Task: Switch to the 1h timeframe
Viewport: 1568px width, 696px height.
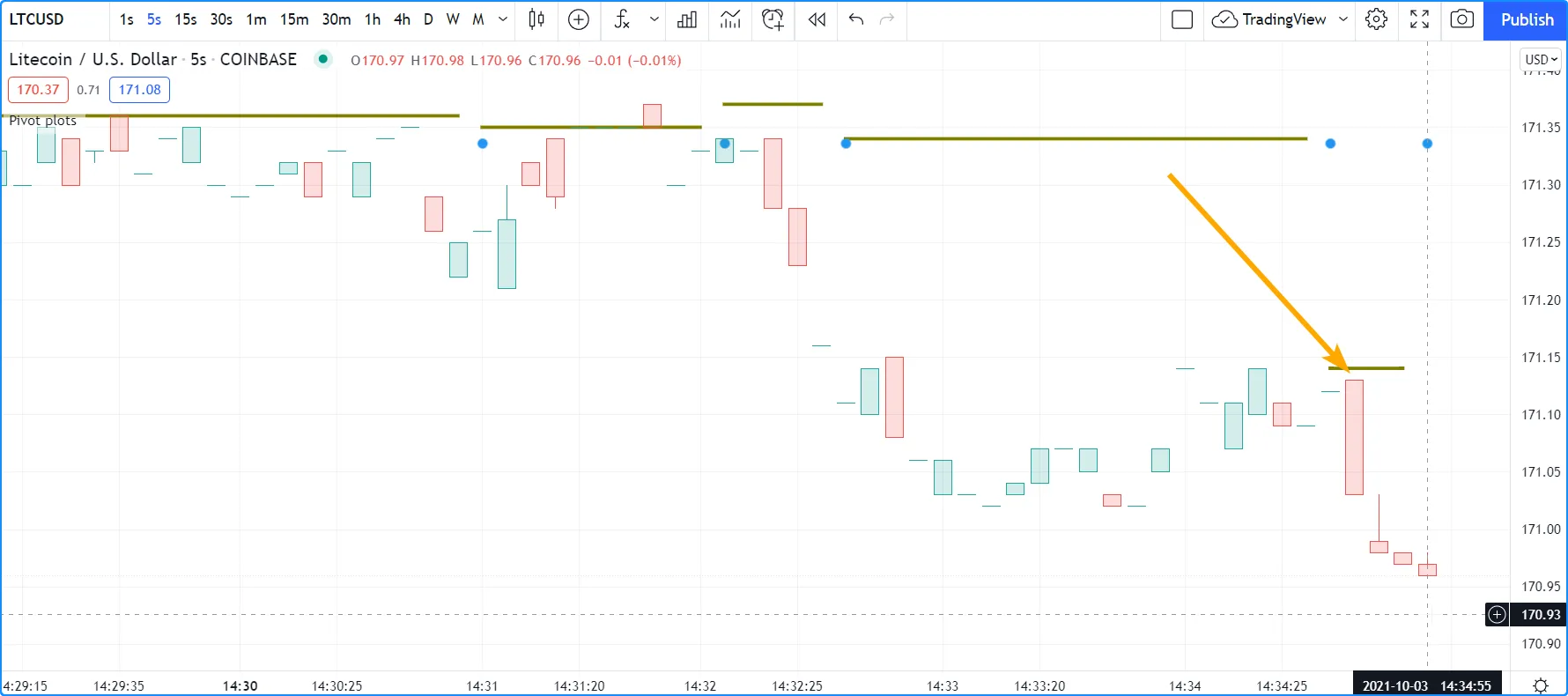Action: click(373, 19)
